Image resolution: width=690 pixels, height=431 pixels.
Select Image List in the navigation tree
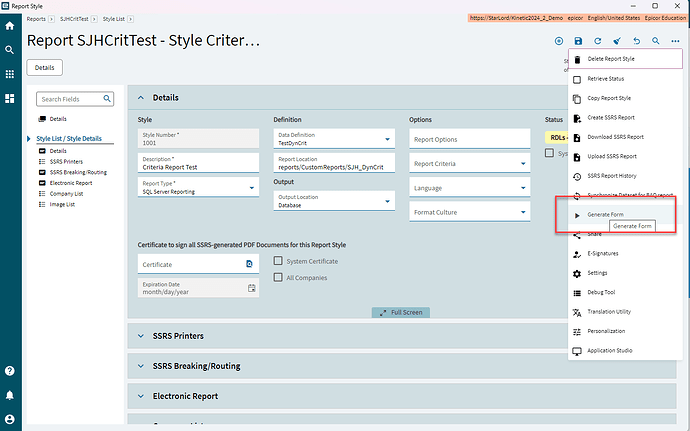tap(62, 204)
